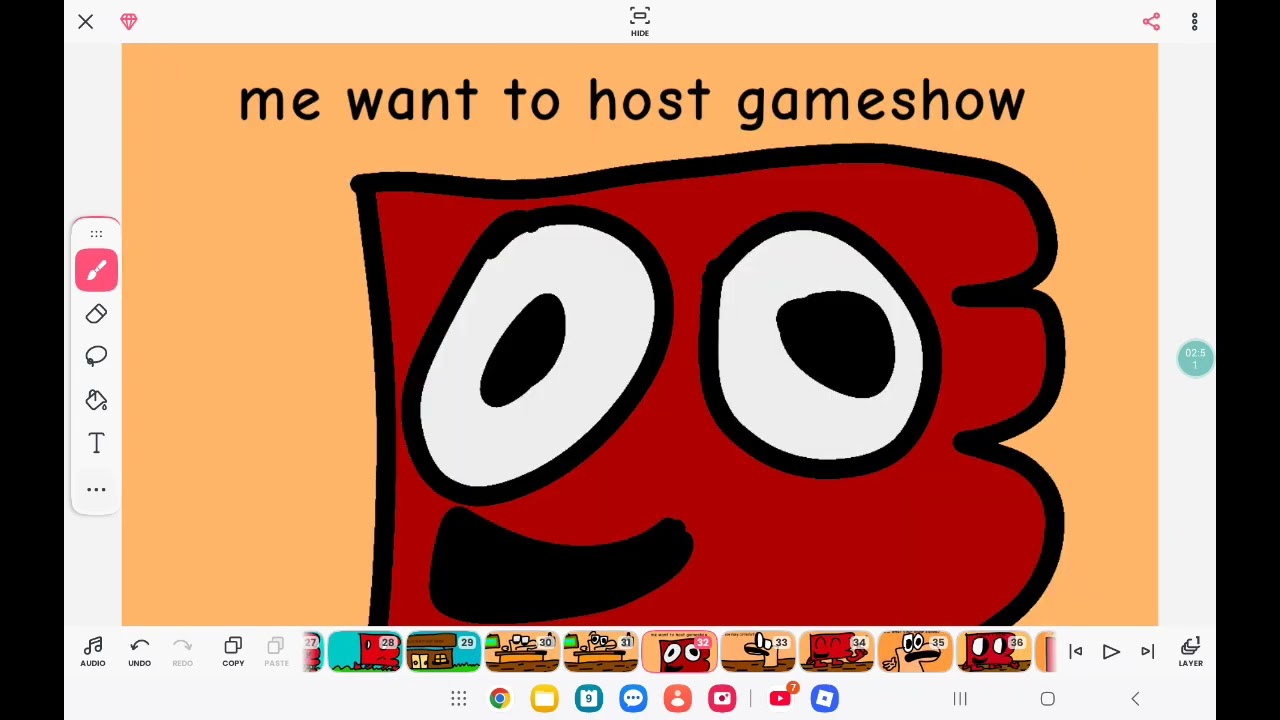
Task: Select the paint bucket fill tool
Action: (96, 400)
